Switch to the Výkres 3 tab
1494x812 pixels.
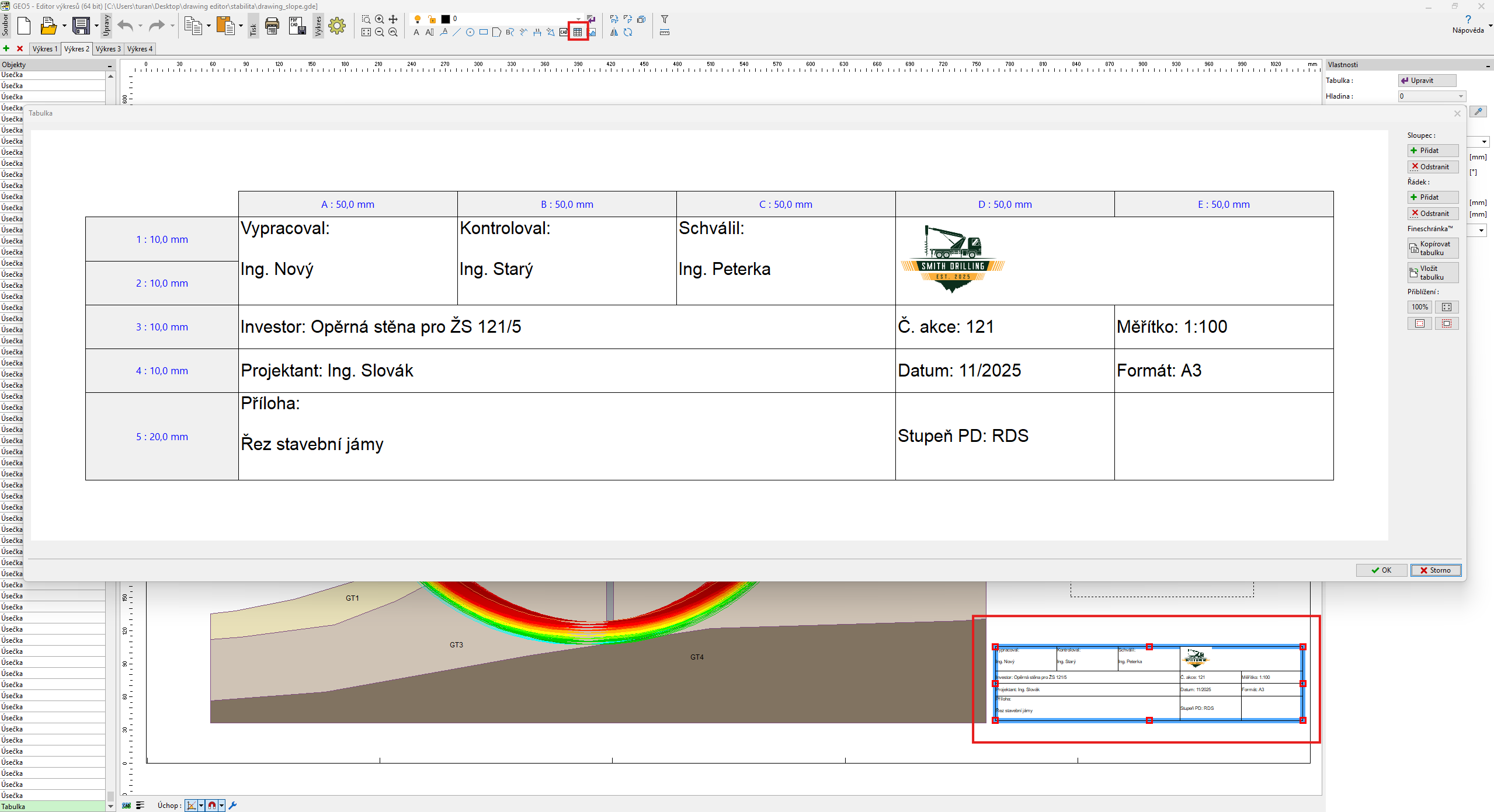tap(108, 49)
